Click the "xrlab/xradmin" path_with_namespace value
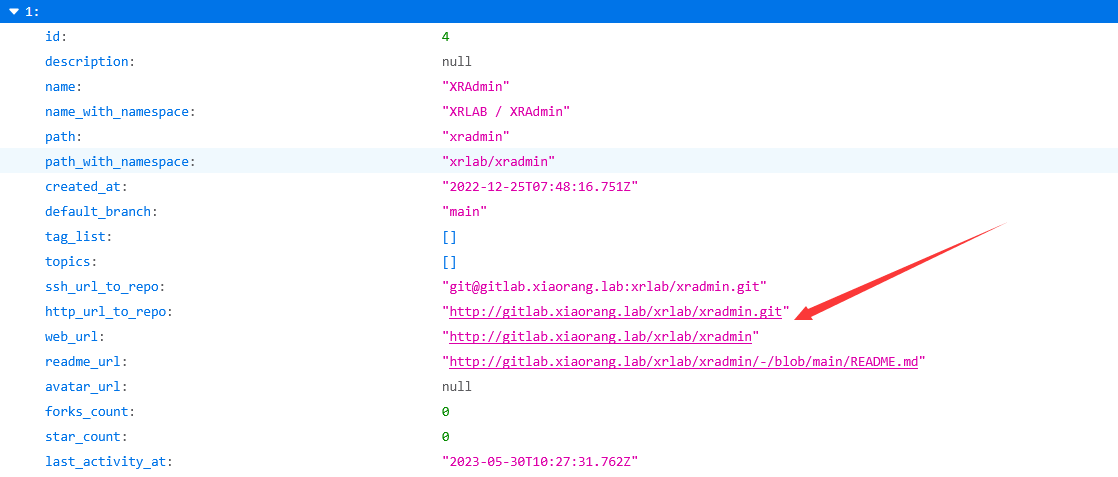The height and width of the screenshot is (477, 1118). click(x=498, y=161)
